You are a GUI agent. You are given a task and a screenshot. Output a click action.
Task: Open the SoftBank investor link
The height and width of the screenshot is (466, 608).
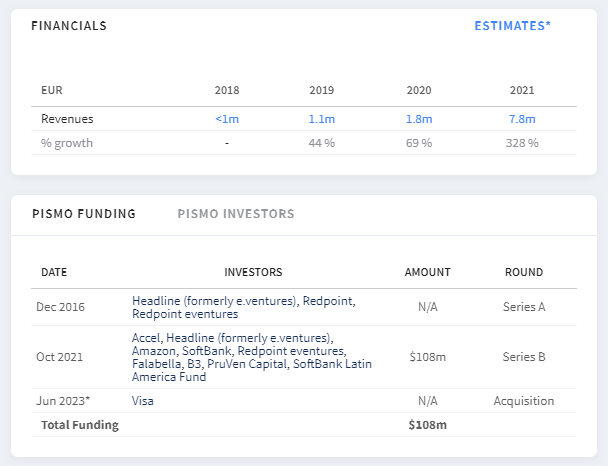(x=206, y=351)
